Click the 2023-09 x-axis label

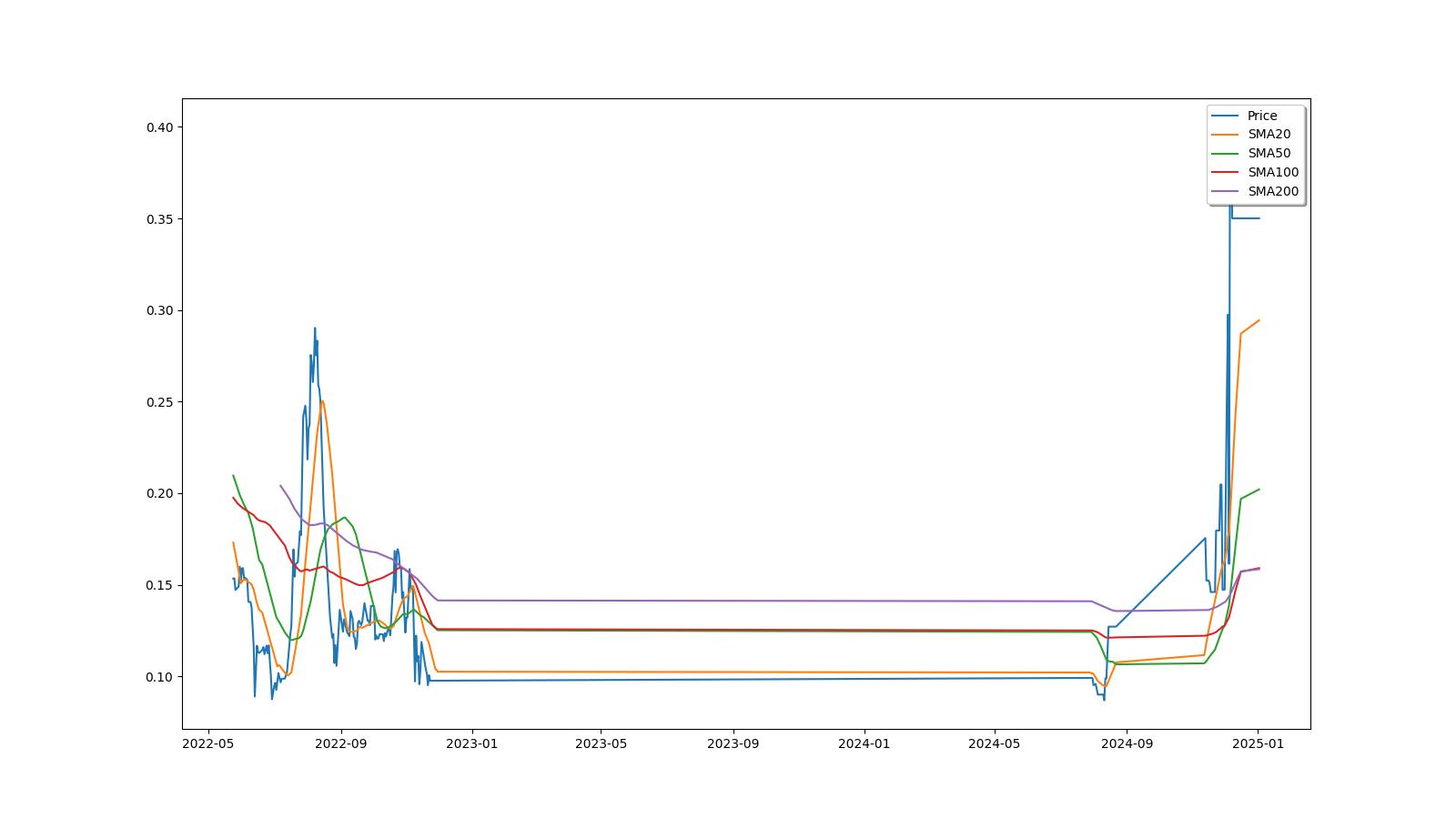(733, 743)
